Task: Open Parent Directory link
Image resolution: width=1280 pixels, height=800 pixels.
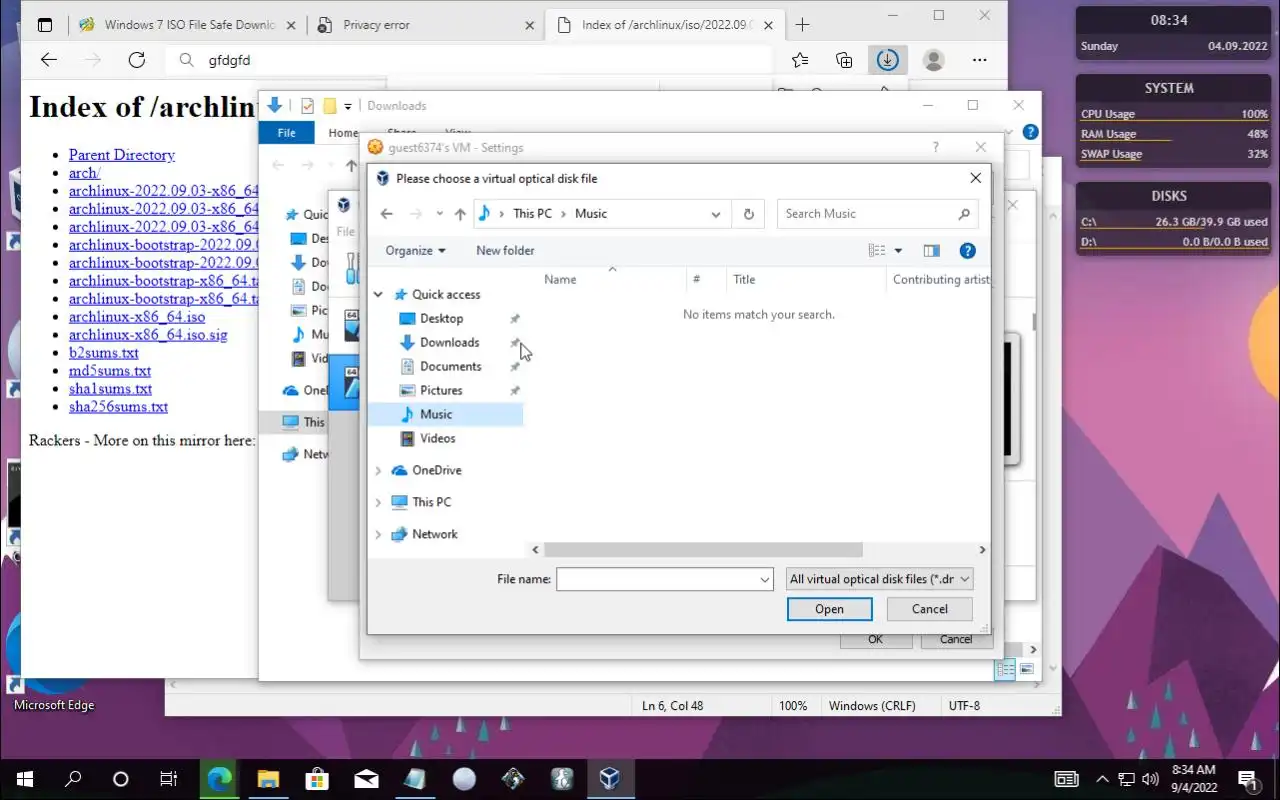Action: (x=122, y=155)
